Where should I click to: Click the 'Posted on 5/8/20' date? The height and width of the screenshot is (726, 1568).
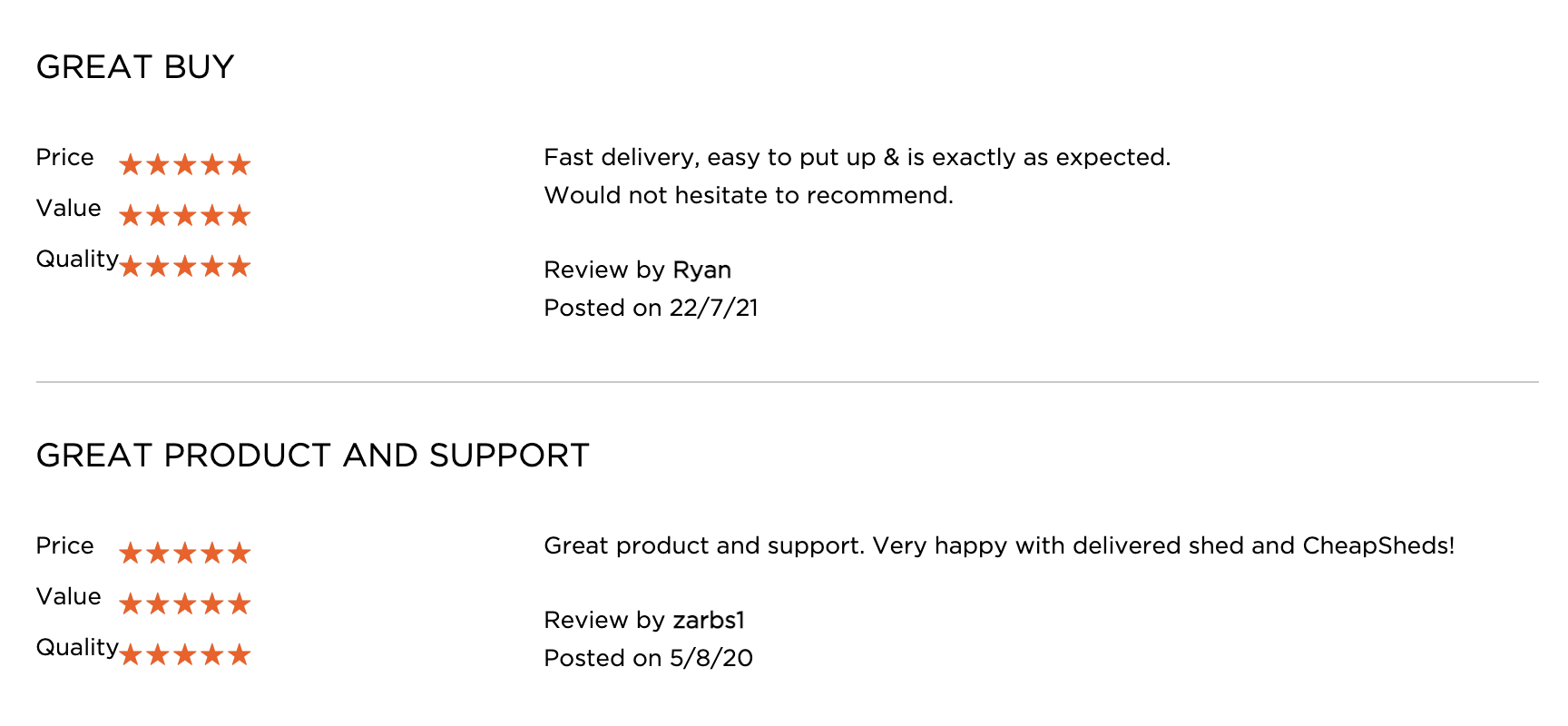[x=648, y=659]
